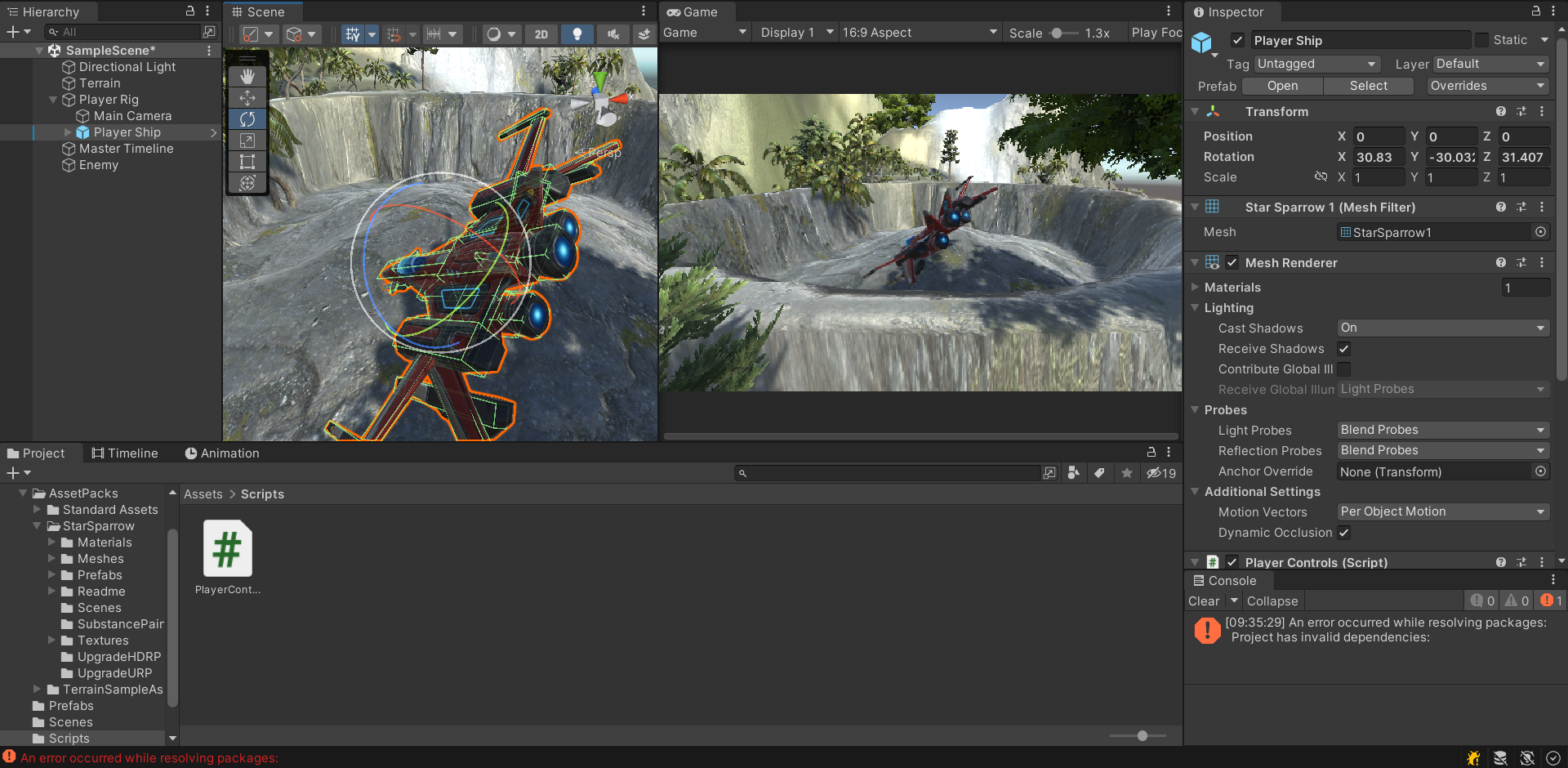Open the Display 1 dropdown

pos(796,33)
